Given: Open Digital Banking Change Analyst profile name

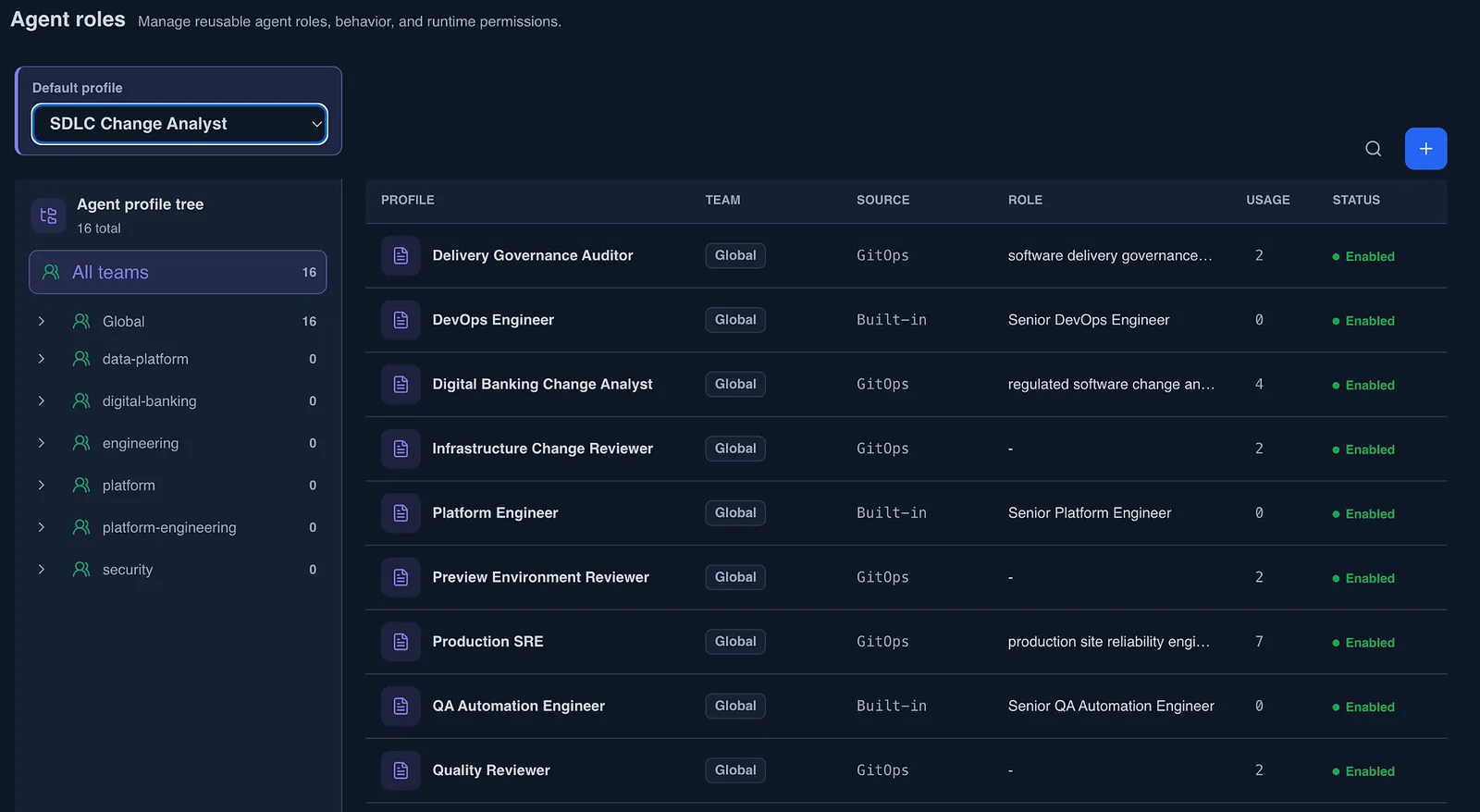Looking at the screenshot, I should click(542, 384).
